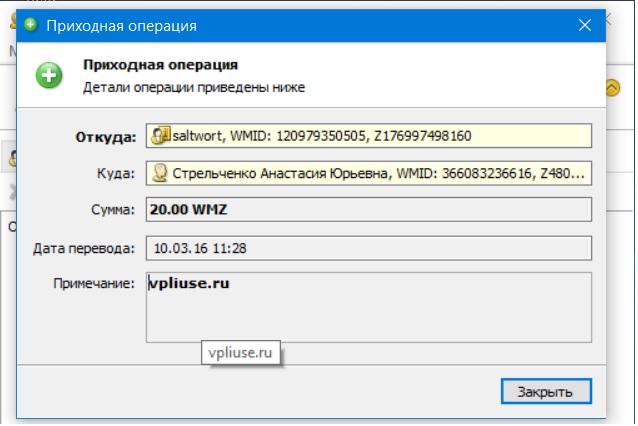Viewport: 638px width, 426px height.
Task: Select the Куда field Стрельченко Анастасия Юрьевна
Action: [x=369, y=173]
